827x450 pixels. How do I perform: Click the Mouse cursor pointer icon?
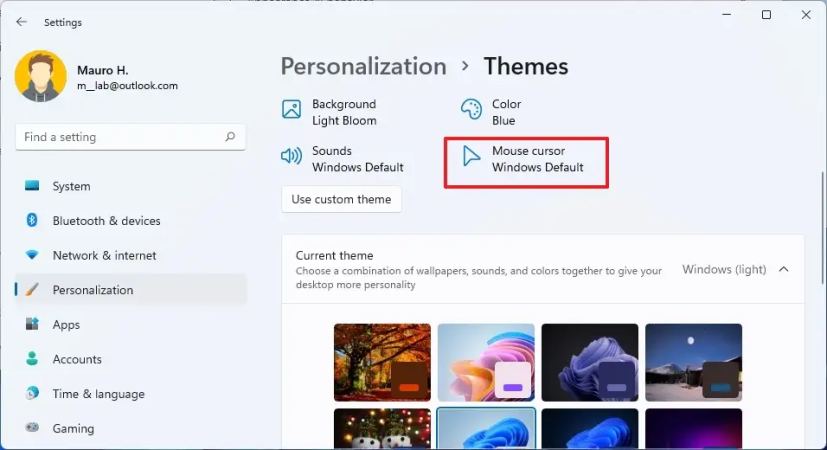click(x=471, y=156)
